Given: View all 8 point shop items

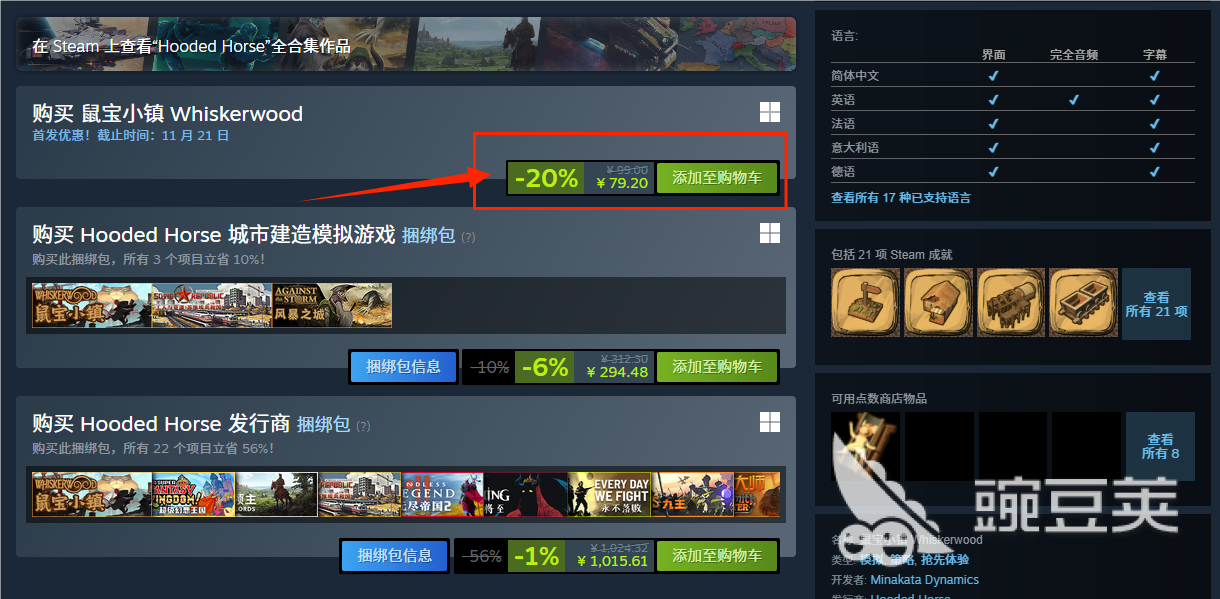Looking at the screenshot, I should (1160, 446).
